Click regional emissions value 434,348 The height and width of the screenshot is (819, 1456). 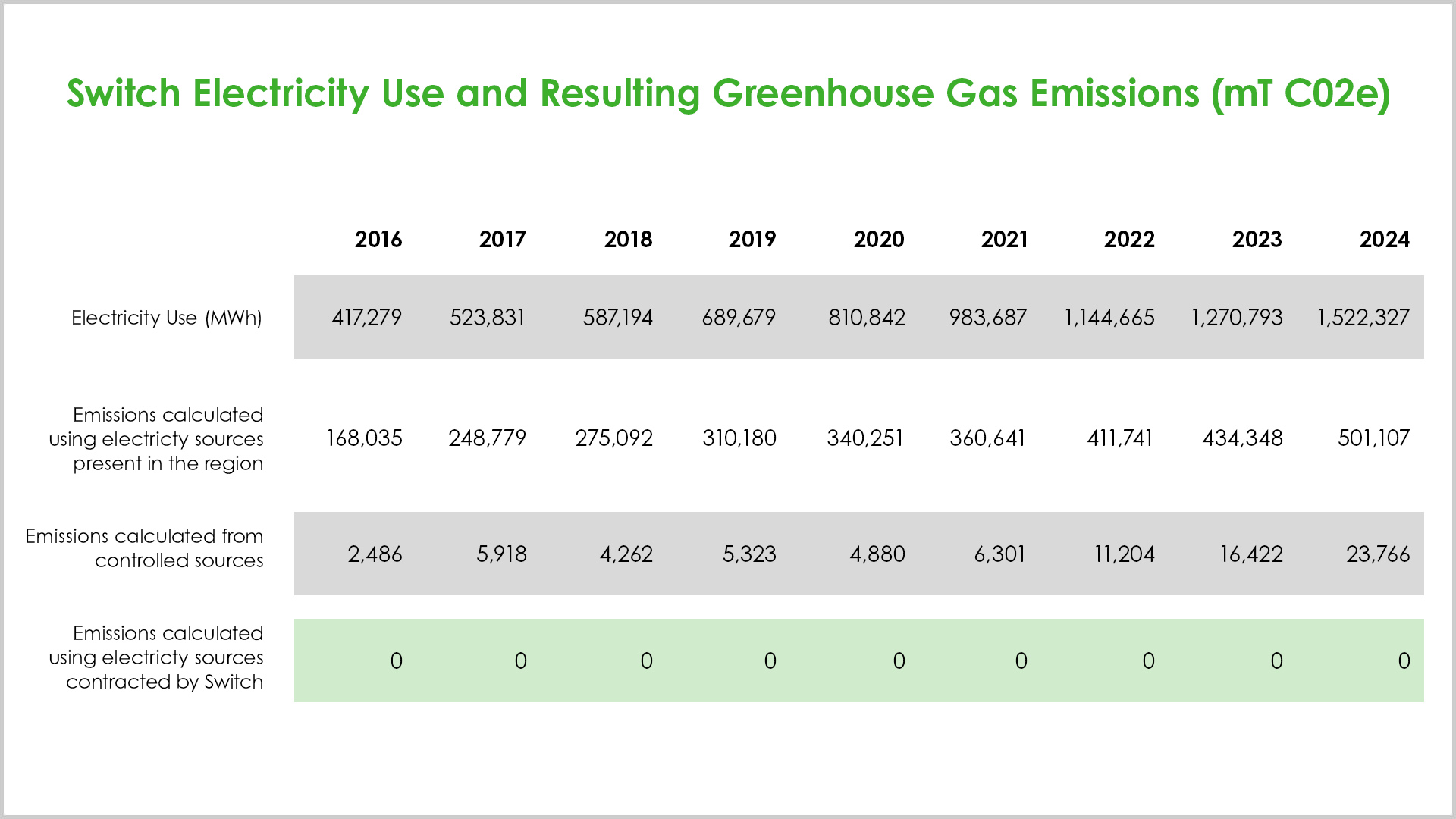point(1243,438)
